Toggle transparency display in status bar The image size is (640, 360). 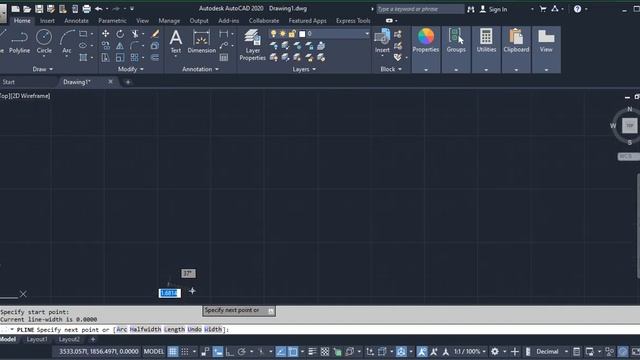325,351
